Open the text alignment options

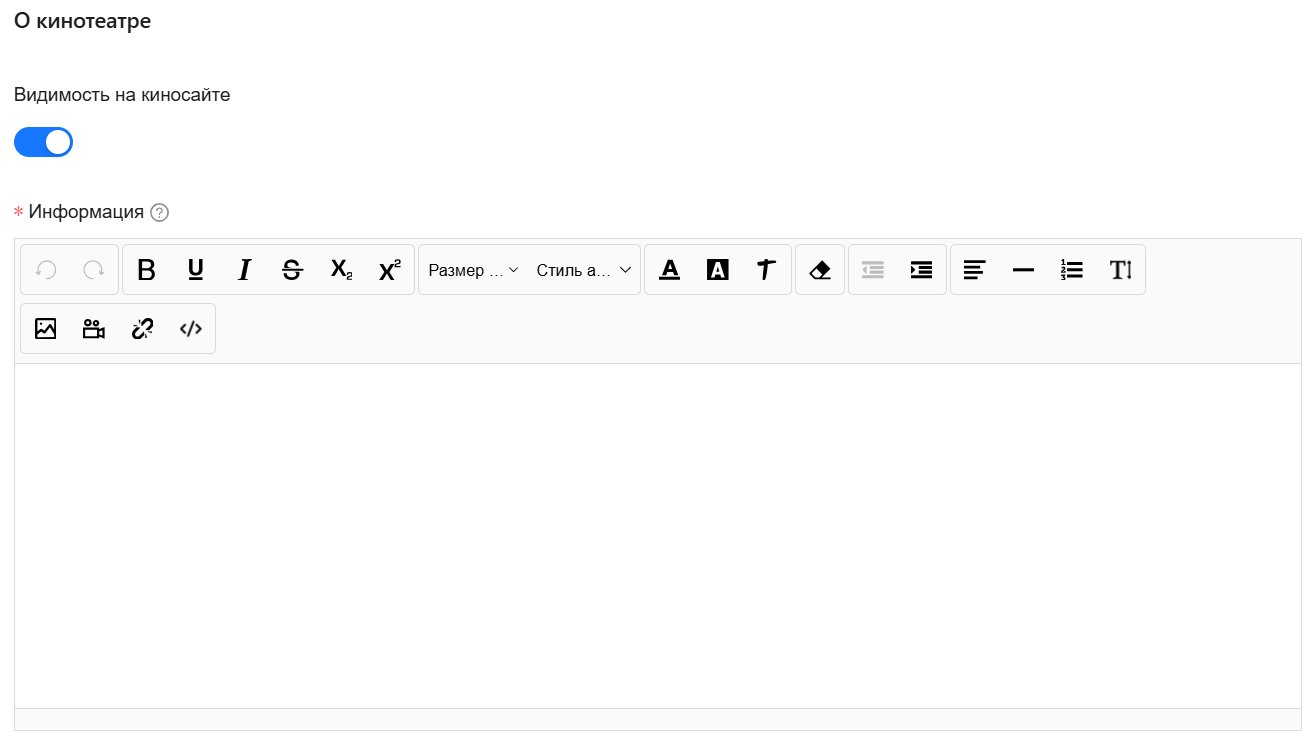975,270
